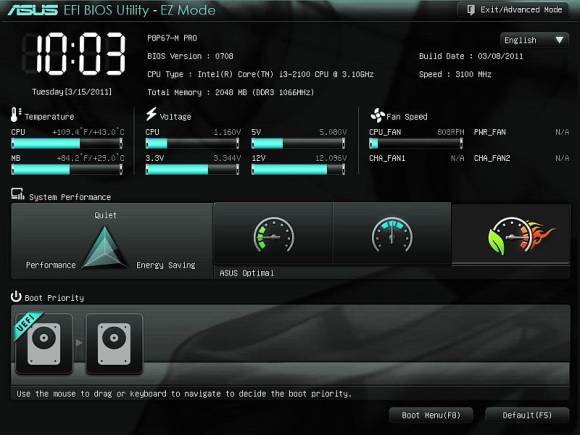Select the second hard drive boot icon
Image resolution: width=580 pixels, height=435 pixels.
coord(114,344)
